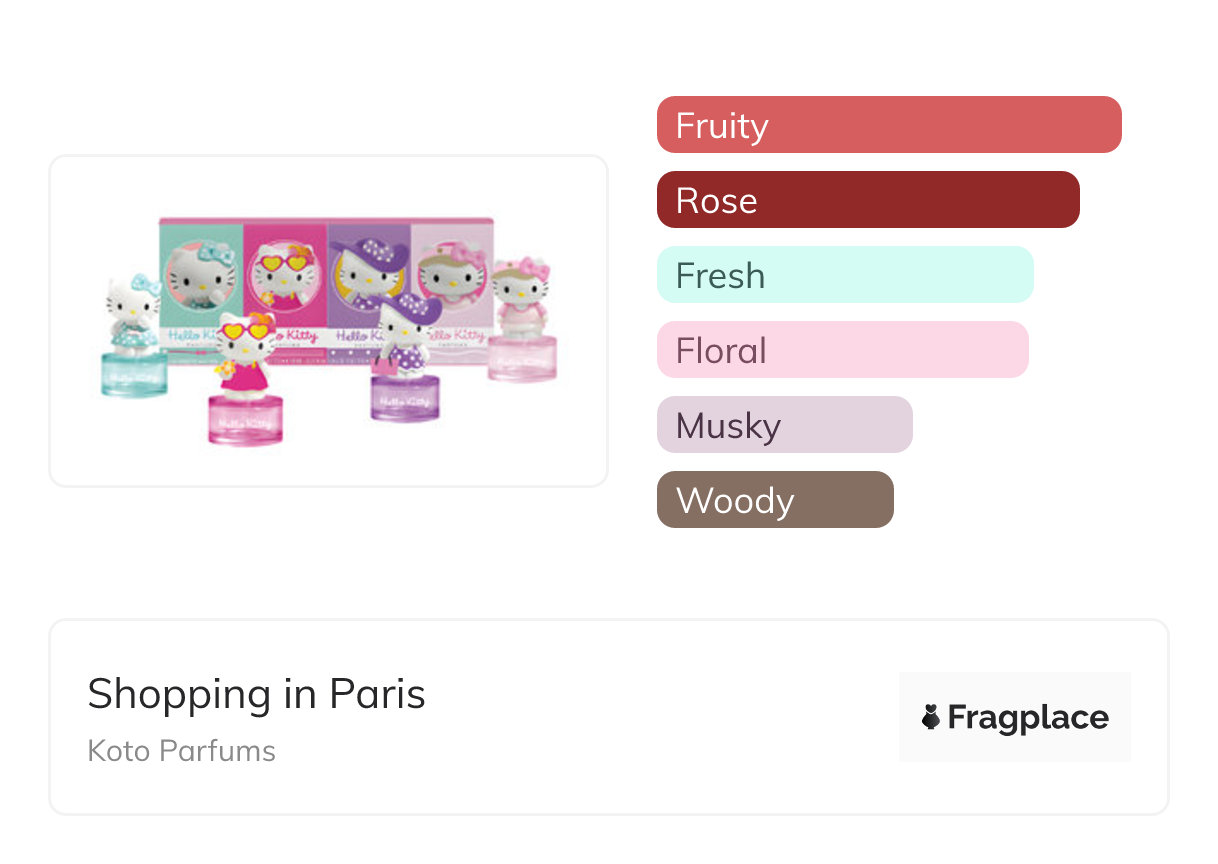
Task: Select the Fruity scent accord bar
Action: pyautogui.click(x=888, y=125)
